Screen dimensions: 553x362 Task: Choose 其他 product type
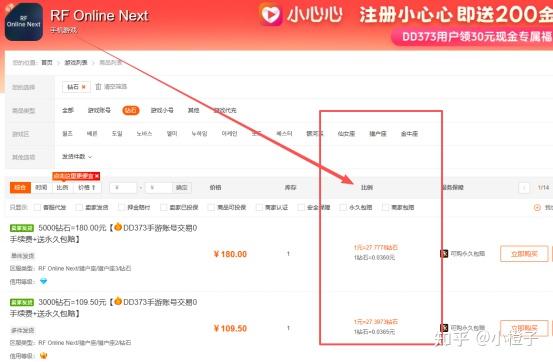tap(194, 110)
